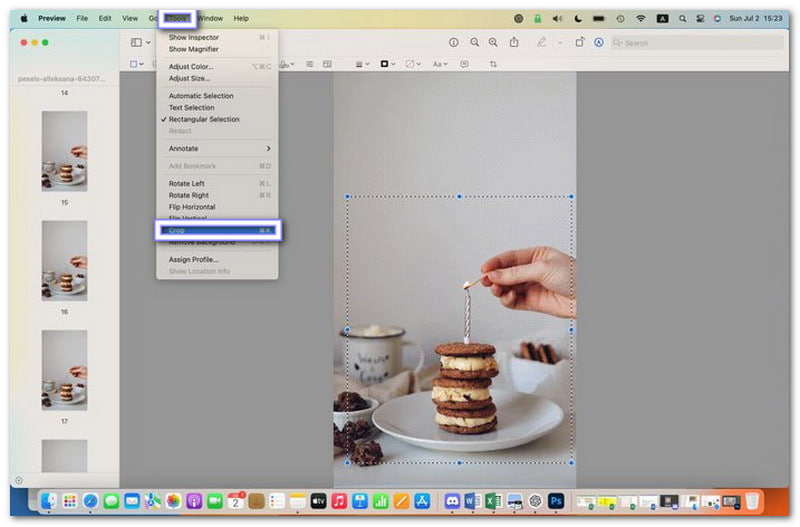
Task: Zoom out using the magnifier minus icon
Action: [x=473, y=42]
